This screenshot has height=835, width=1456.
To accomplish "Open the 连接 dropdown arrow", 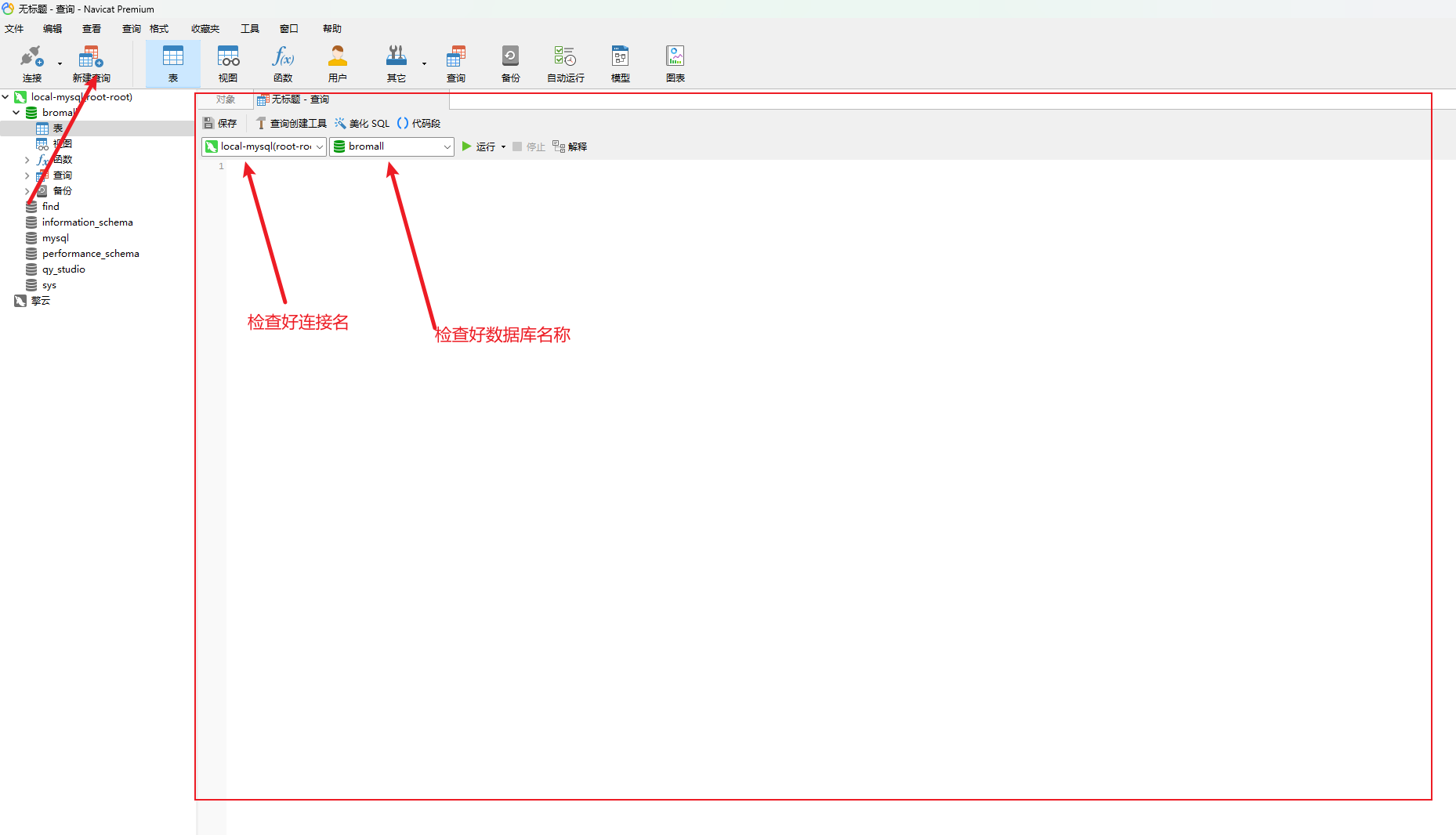I will point(60,63).
